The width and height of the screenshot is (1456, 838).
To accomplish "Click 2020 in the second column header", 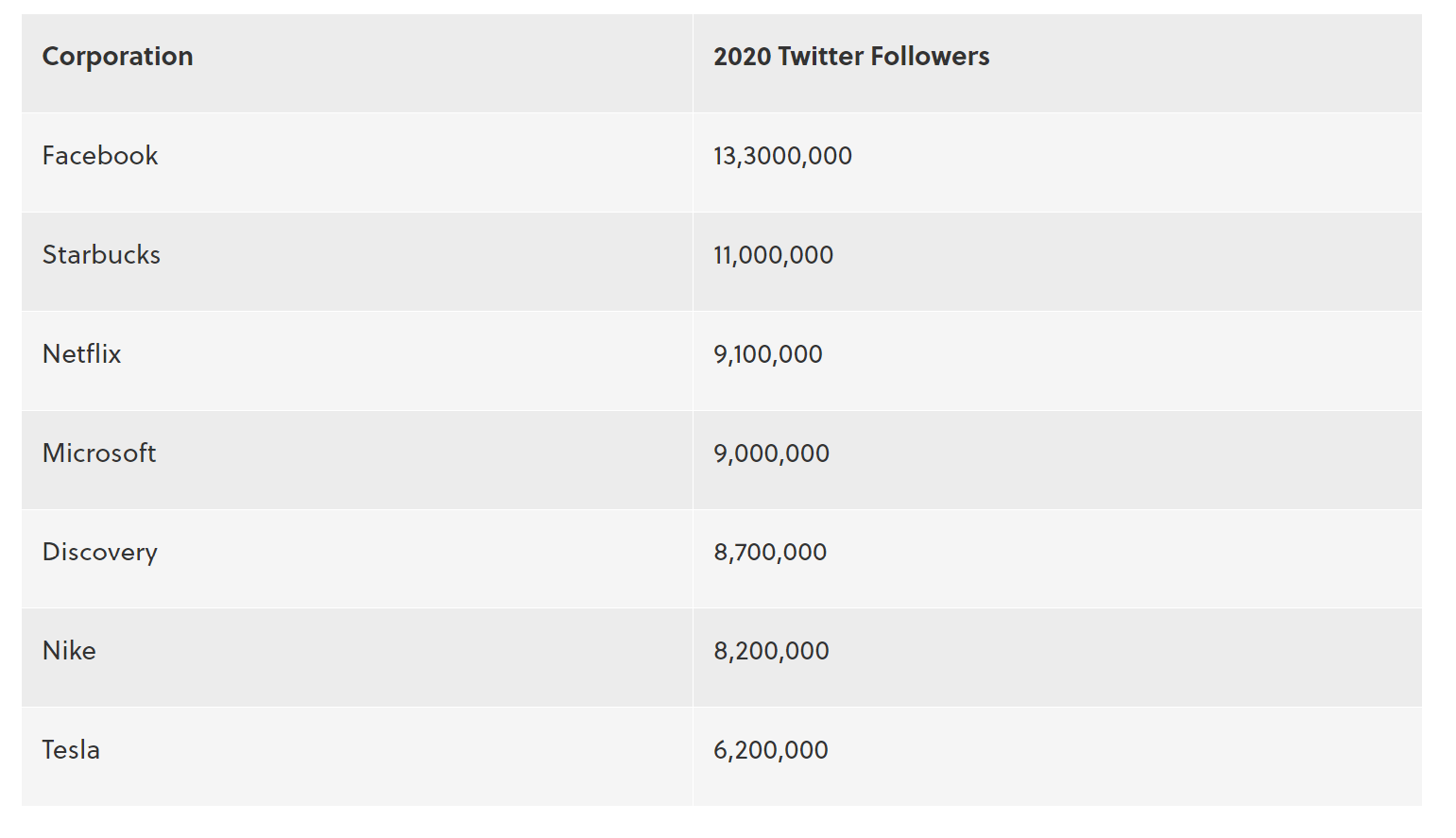I will coord(743,57).
